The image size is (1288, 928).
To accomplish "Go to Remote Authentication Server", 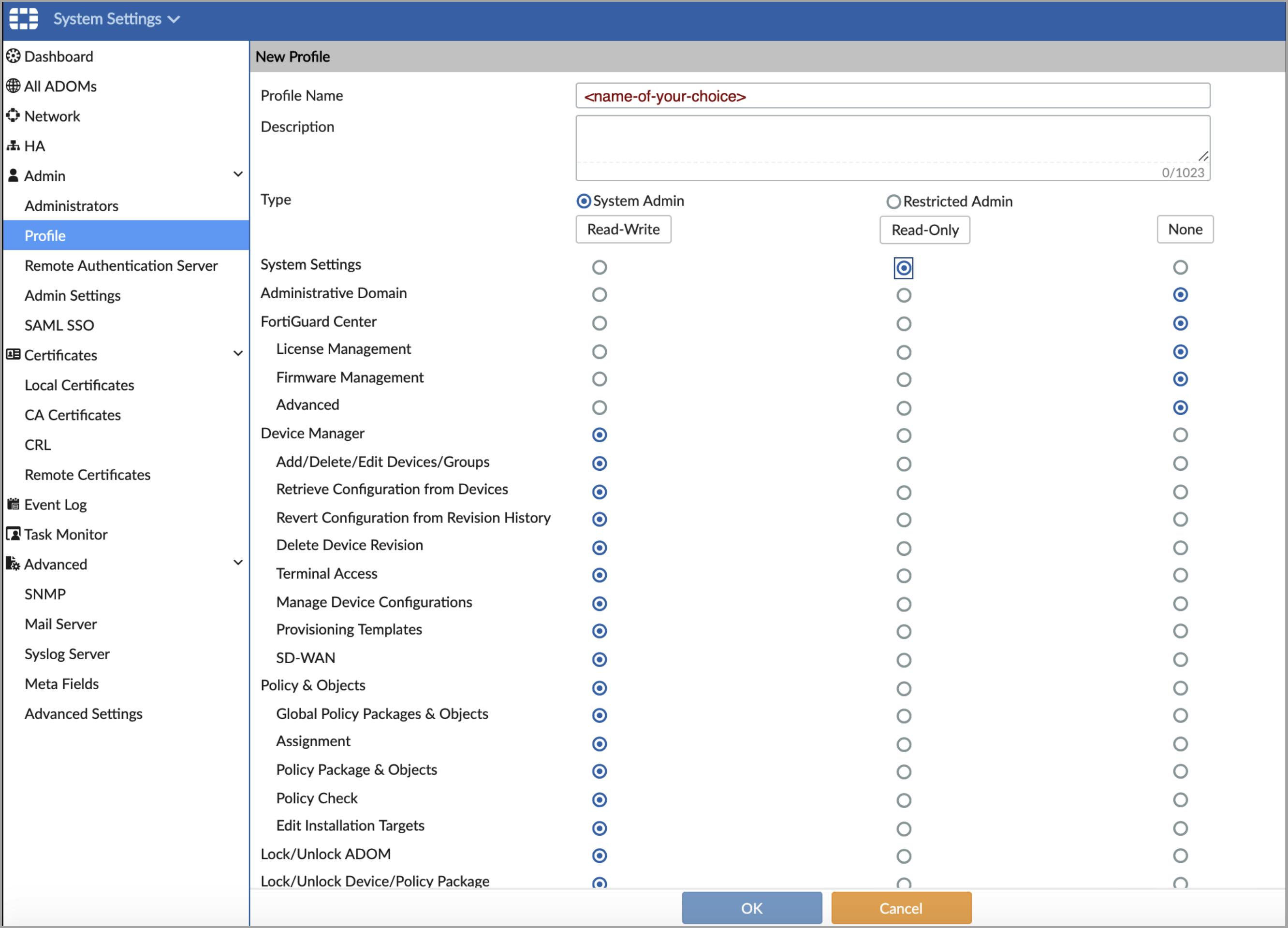I will 121,266.
